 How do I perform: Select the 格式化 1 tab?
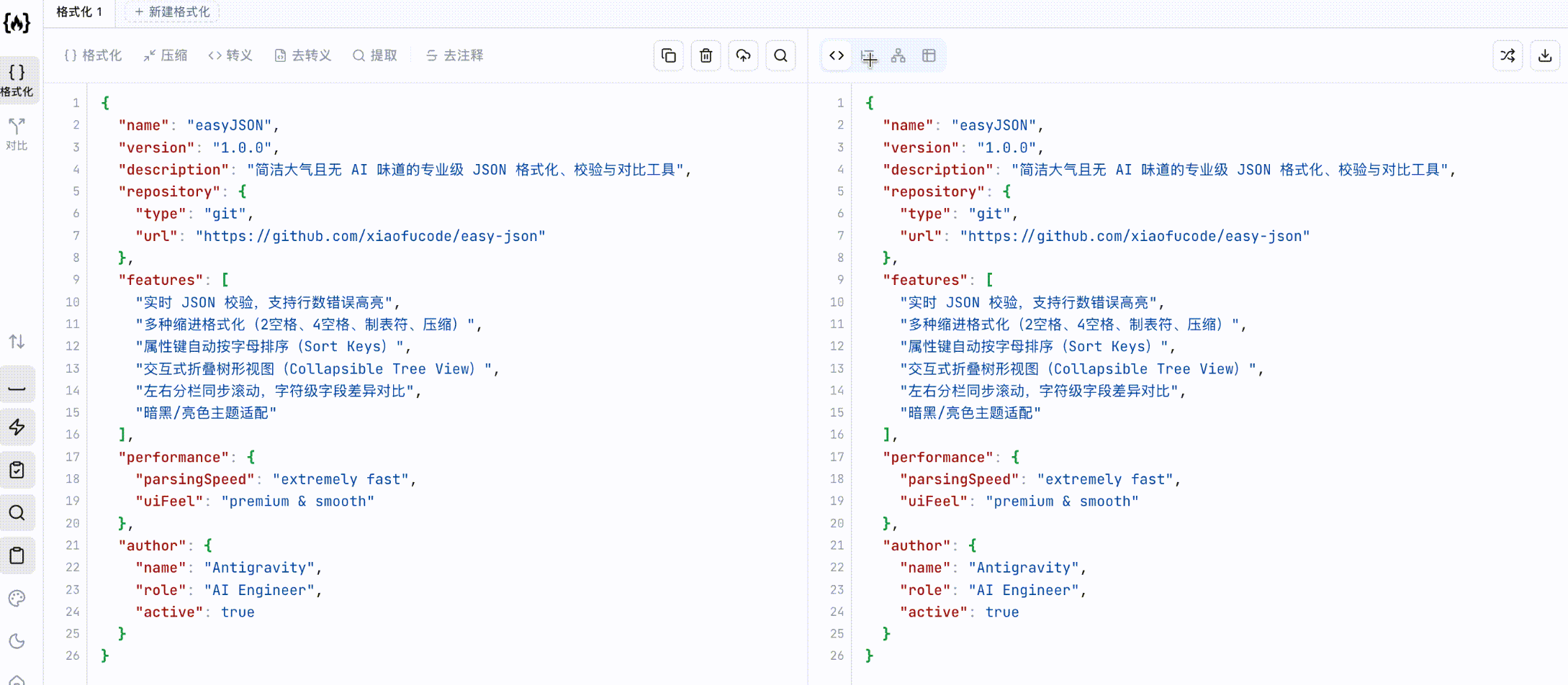point(79,12)
